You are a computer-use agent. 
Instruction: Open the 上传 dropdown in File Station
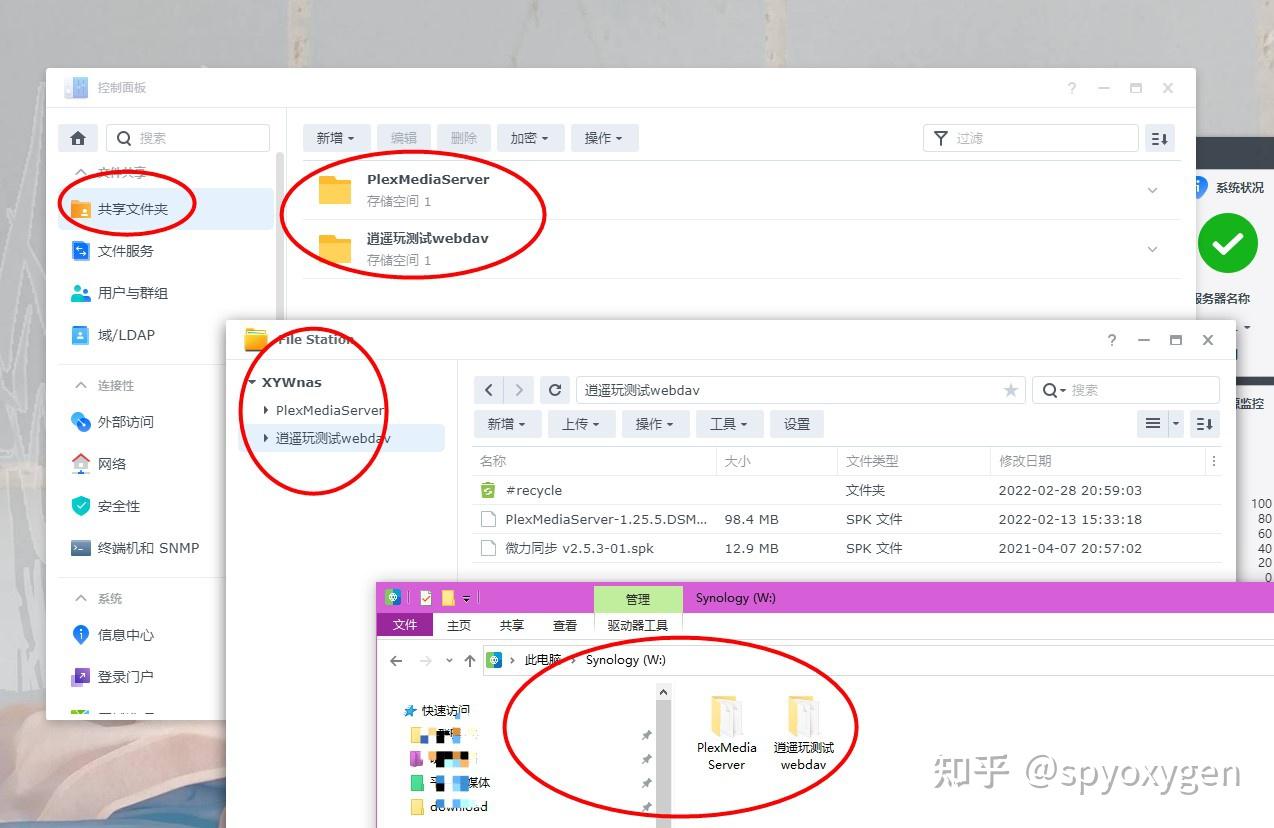(580, 424)
